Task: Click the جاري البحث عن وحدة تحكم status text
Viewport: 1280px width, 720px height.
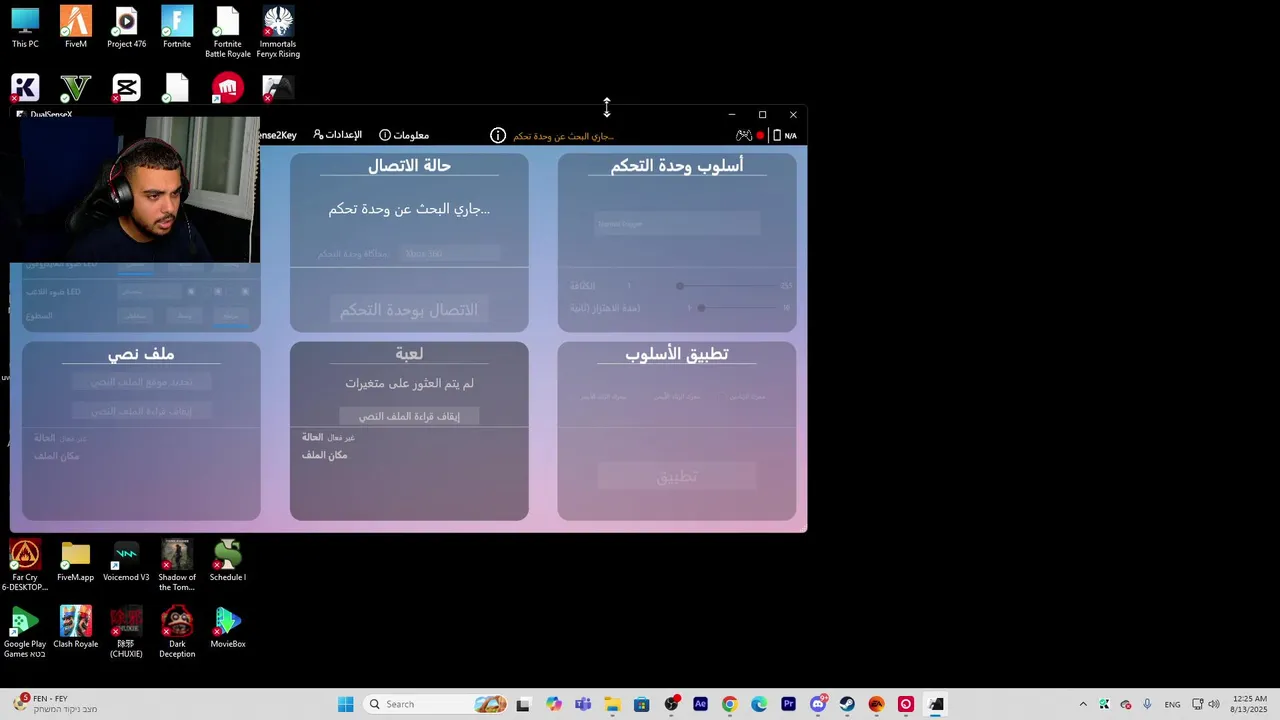Action: point(409,209)
